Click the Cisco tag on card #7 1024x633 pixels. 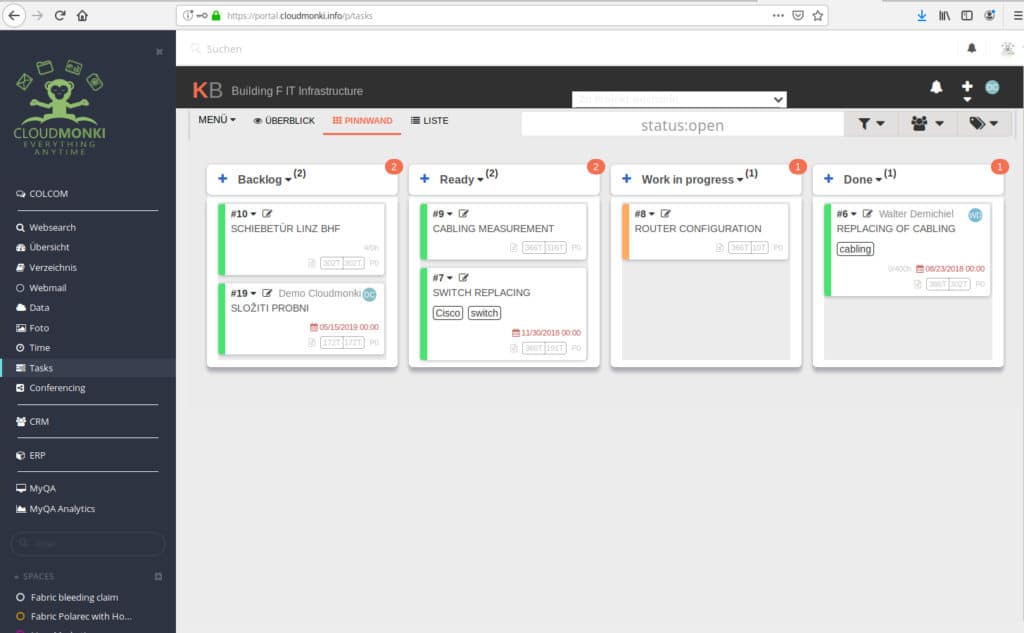[x=447, y=313]
